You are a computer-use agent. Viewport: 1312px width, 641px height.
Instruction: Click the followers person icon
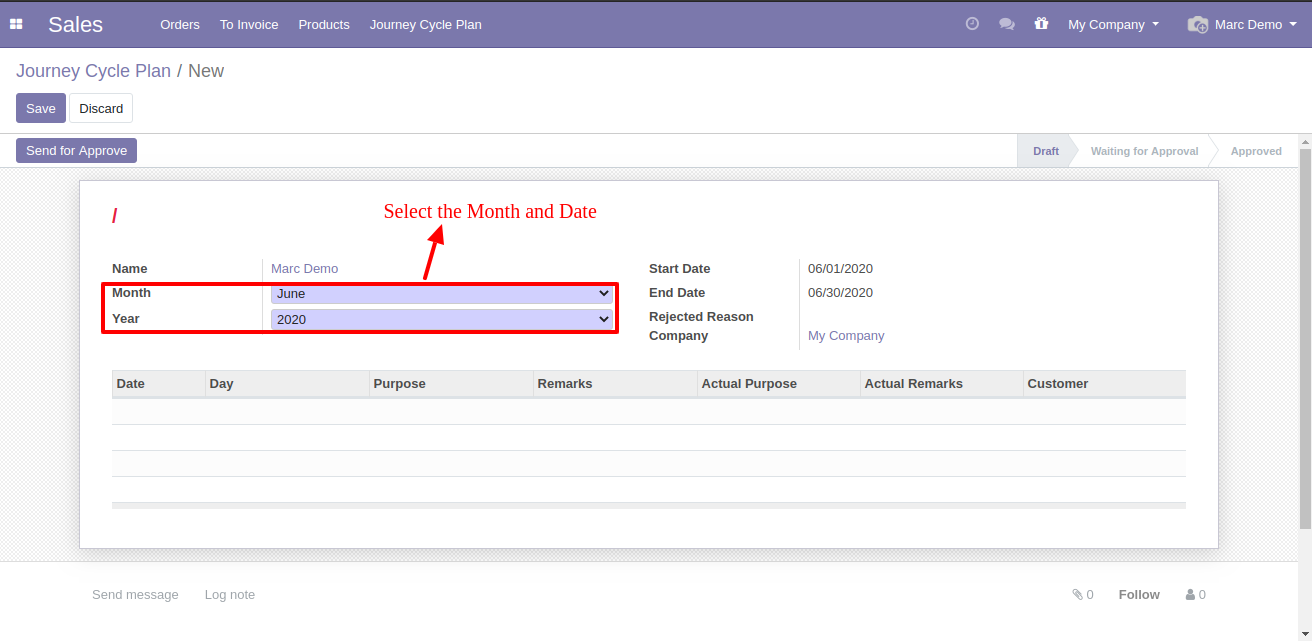click(x=1190, y=595)
